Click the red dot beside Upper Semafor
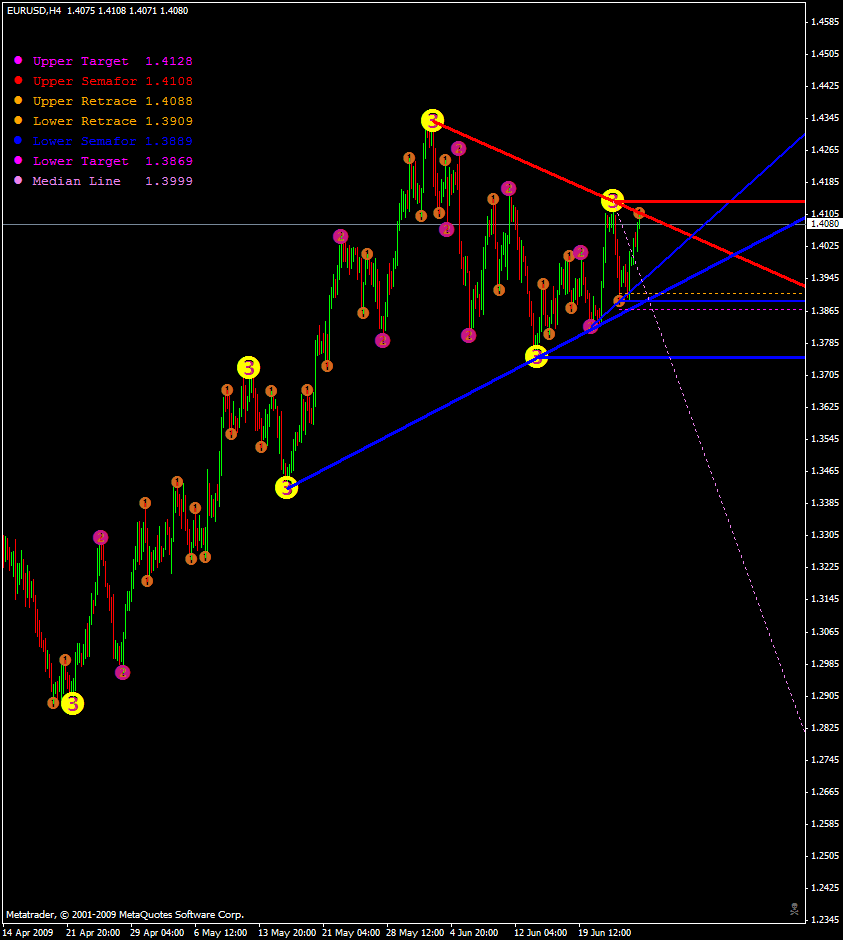This screenshot has height=940, width=843. click(18, 80)
